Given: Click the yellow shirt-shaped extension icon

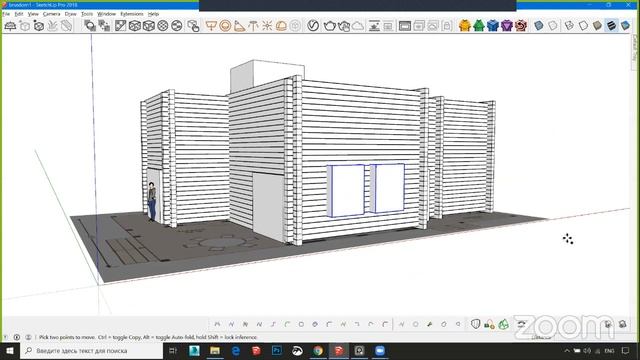Looking at the screenshot, I should [464, 26].
